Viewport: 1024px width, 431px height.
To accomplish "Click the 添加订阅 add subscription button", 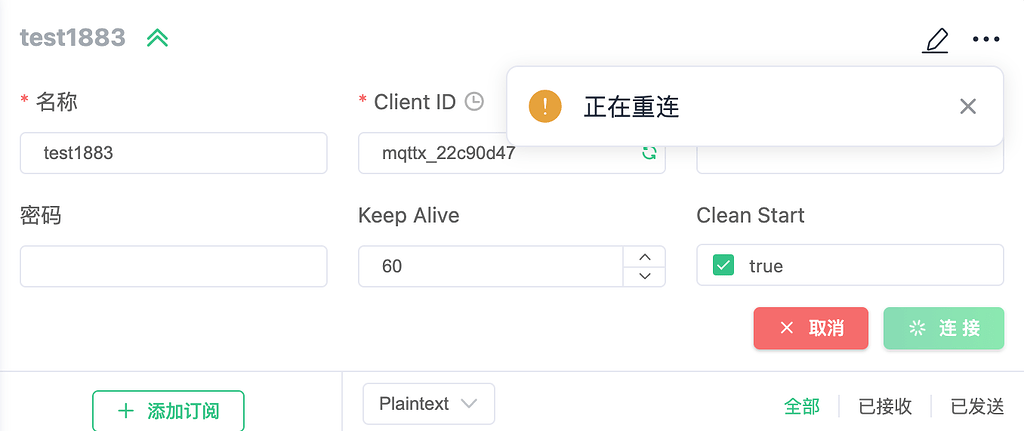I will pos(168,410).
